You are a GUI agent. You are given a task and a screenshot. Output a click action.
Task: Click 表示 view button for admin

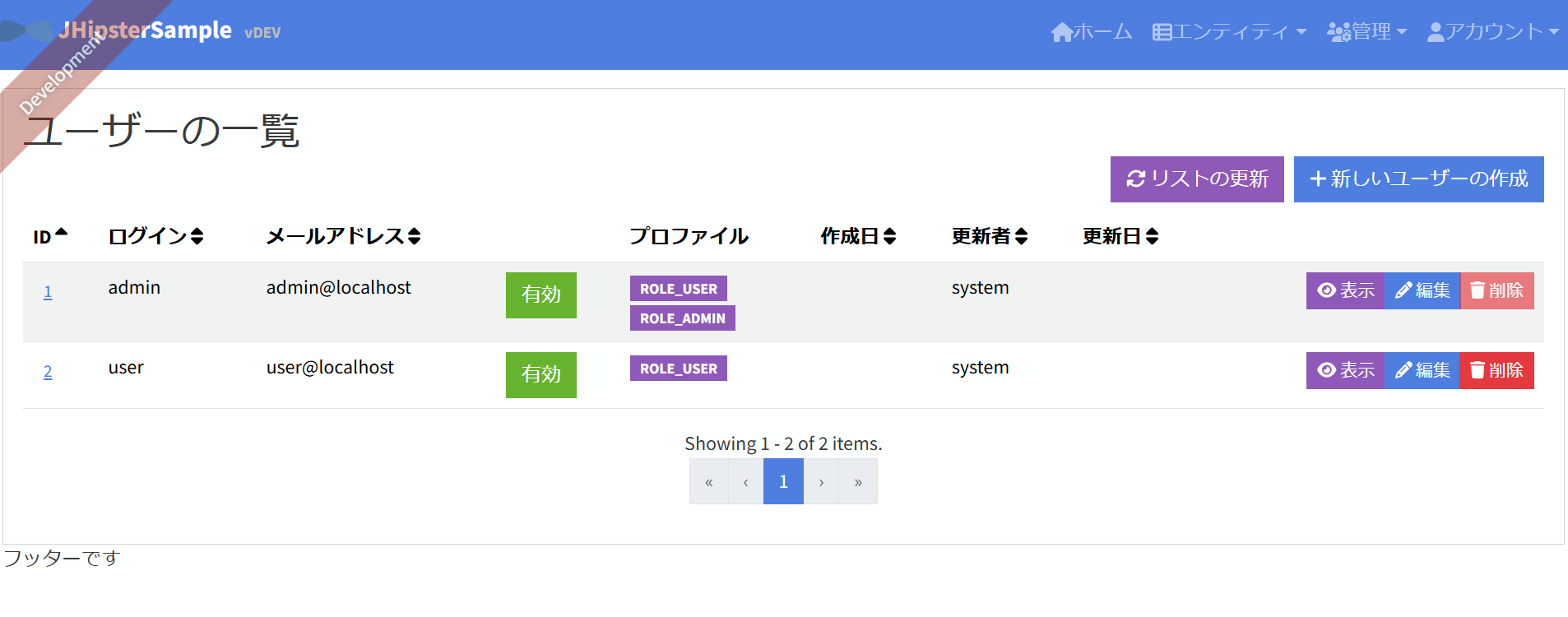[x=1345, y=290]
